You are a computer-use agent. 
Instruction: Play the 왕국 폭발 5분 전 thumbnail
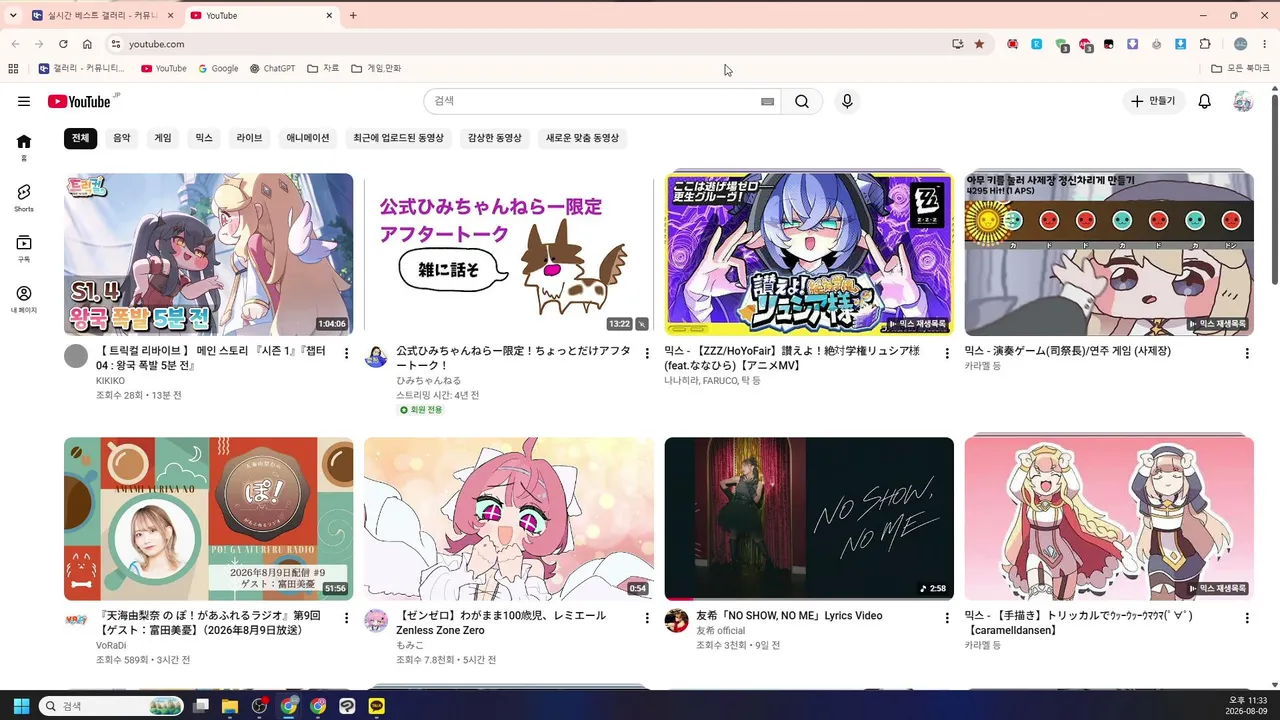coord(208,254)
